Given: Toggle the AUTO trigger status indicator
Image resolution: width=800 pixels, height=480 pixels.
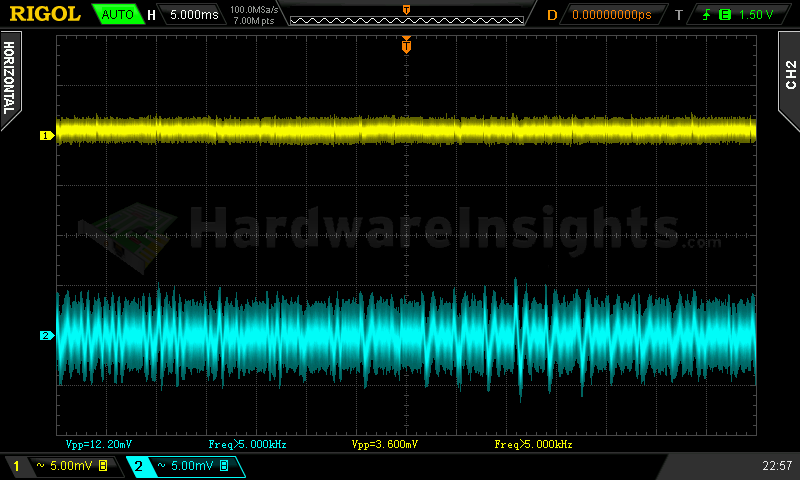Looking at the screenshot, I should [x=116, y=15].
